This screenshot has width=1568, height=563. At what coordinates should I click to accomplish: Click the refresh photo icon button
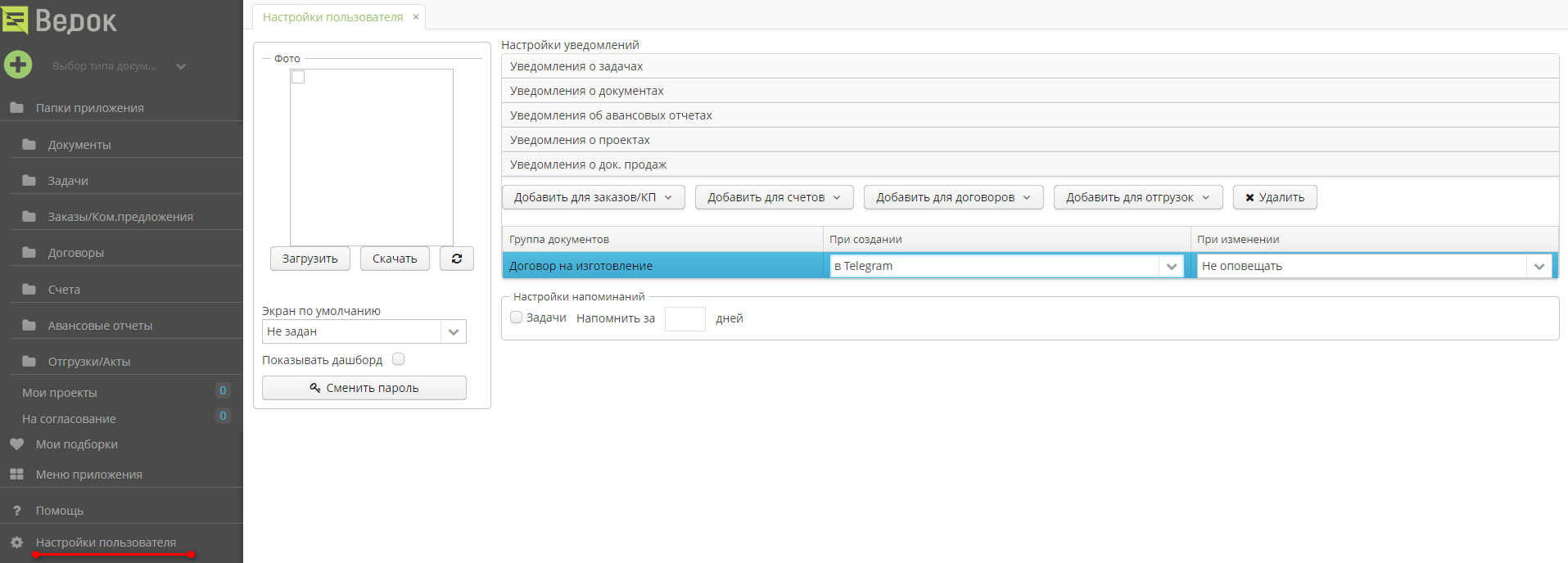(x=457, y=259)
